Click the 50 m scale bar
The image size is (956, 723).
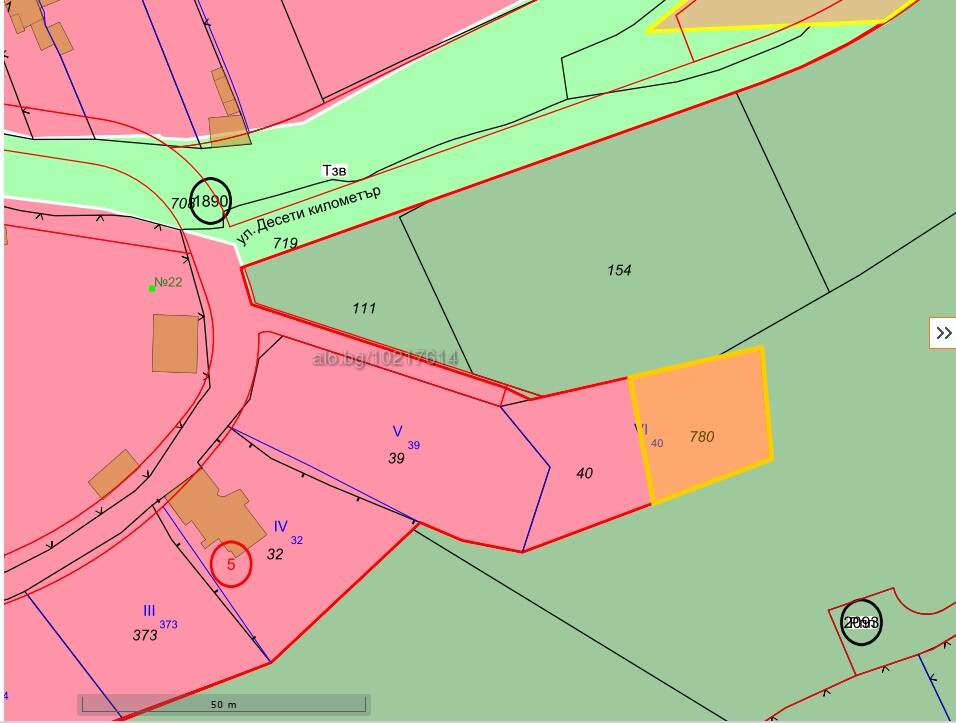click(224, 704)
